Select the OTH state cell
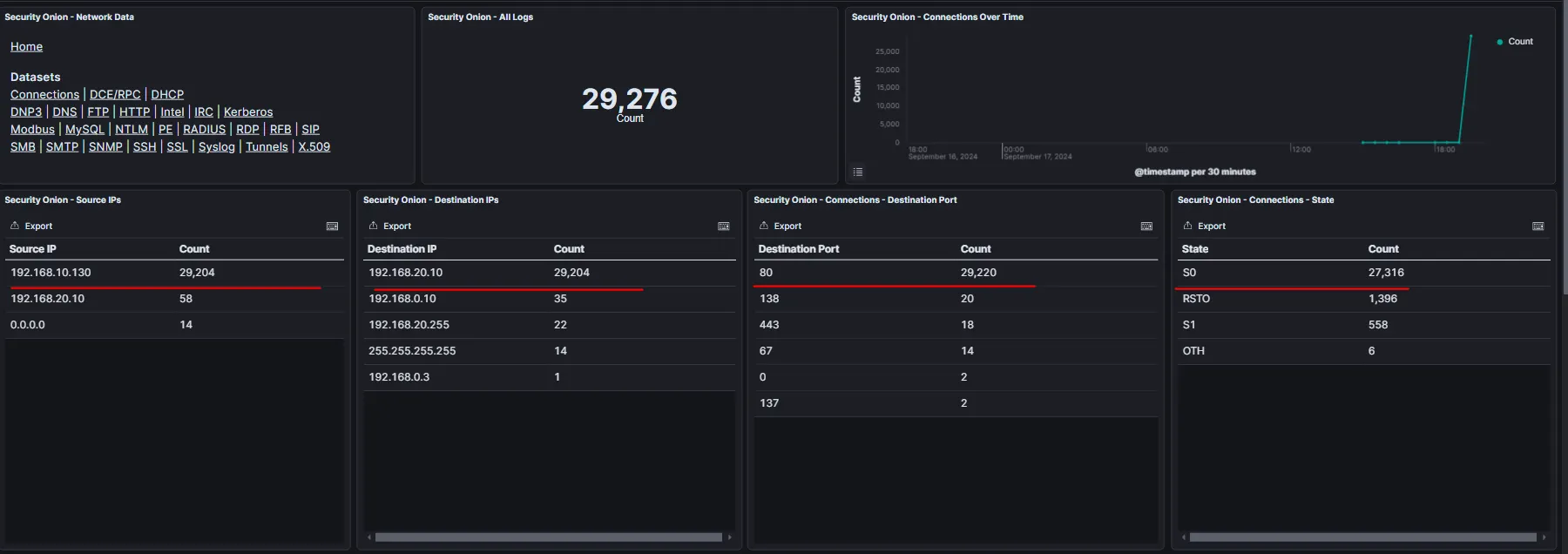1568x554 pixels. (x=1193, y=351)
